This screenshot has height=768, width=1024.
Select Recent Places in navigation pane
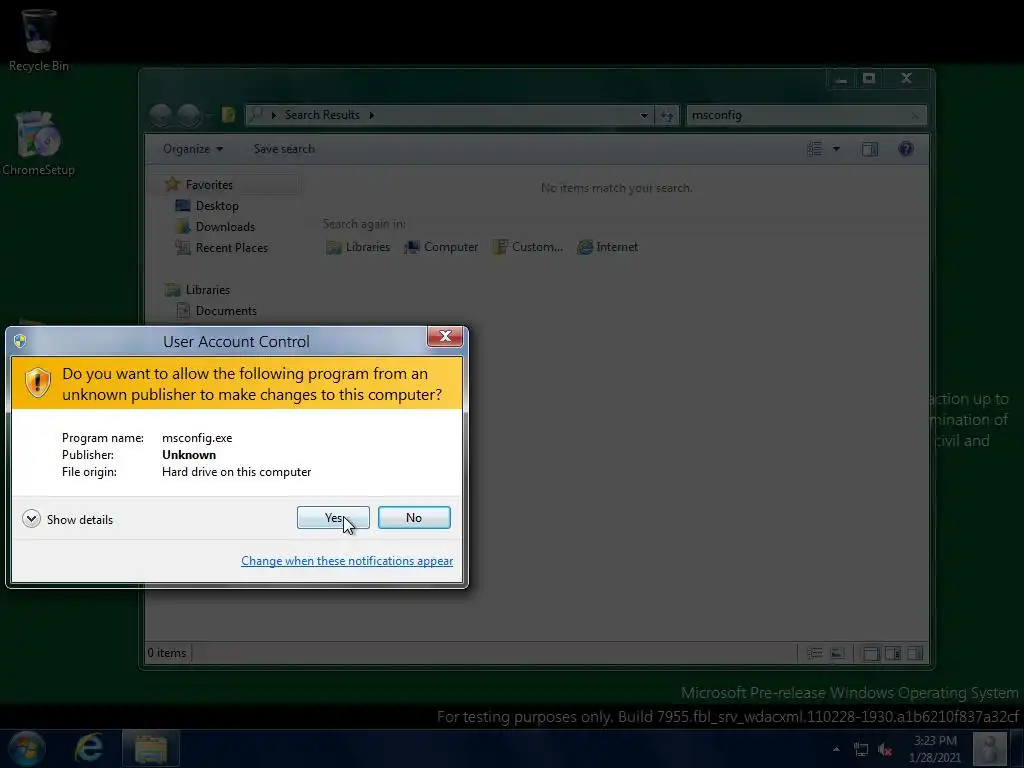point(231,248)
